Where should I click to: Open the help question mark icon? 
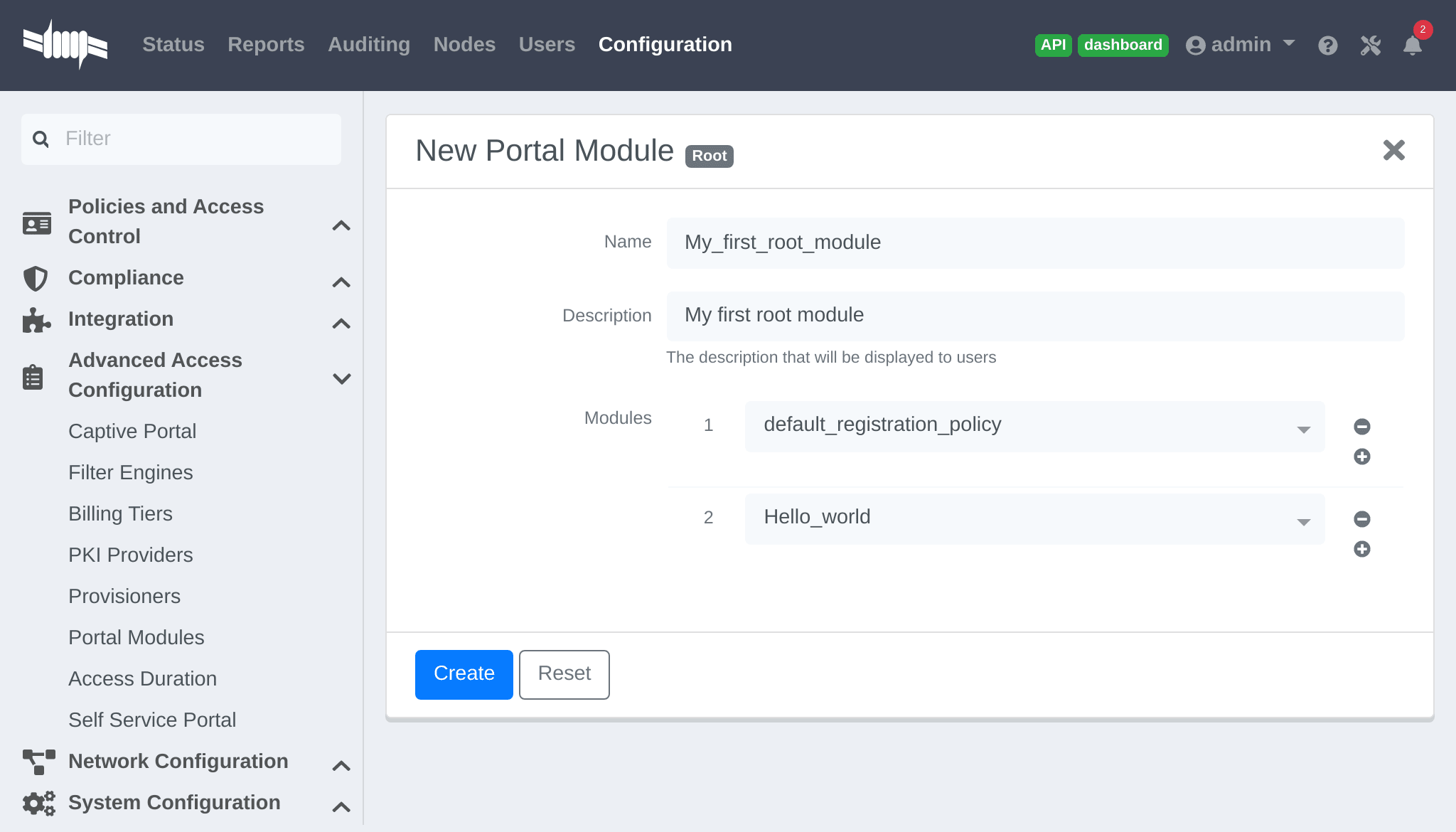click(1328, 45)
